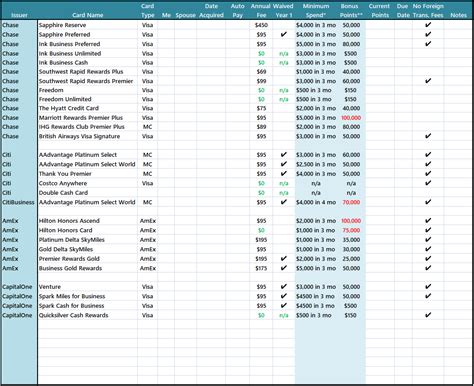The height and width of the screenshot is (386, 474).
Task: Select the $450 annual fee cell
Action: 261,25
